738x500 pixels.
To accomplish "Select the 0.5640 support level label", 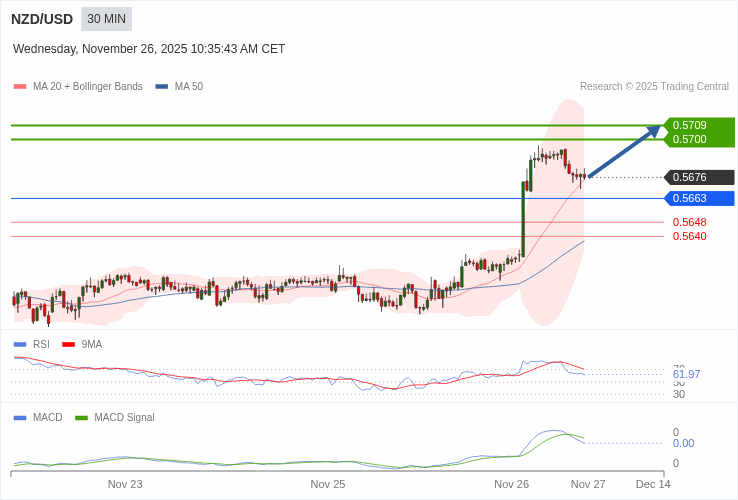I will click(x=690, y=236).
